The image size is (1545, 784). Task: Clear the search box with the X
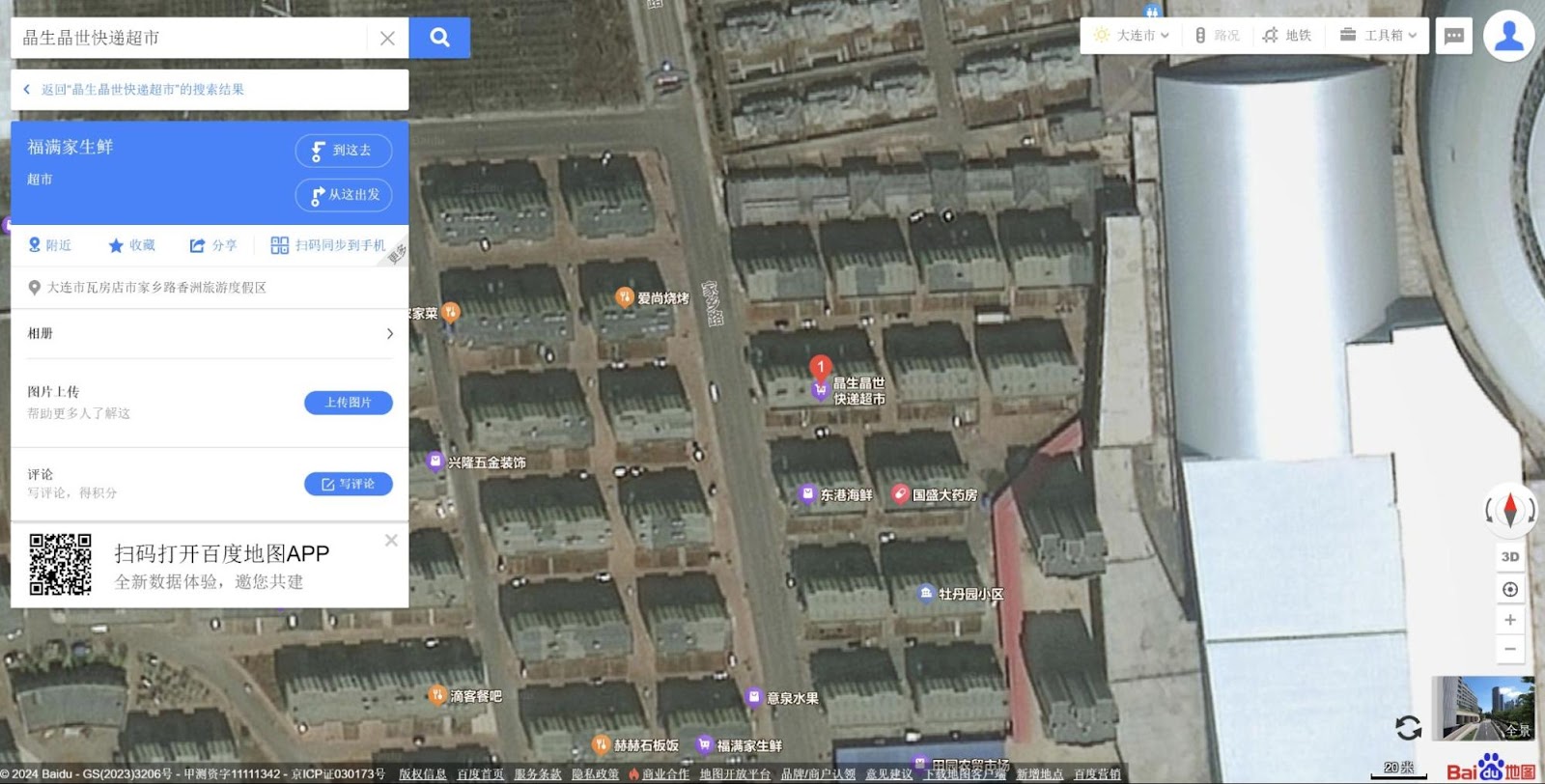point(387,38)
